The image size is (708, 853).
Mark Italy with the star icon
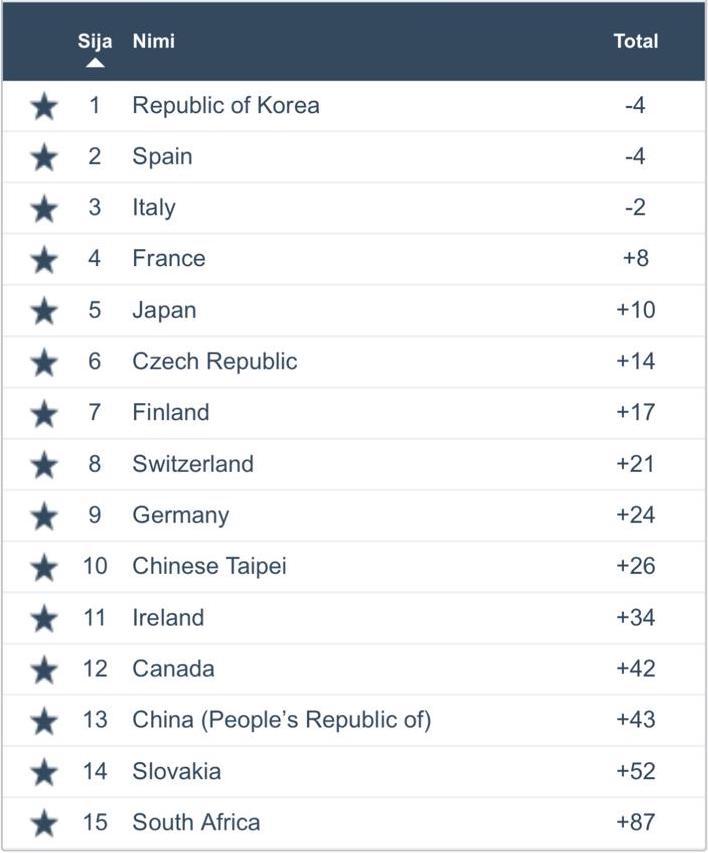click(x=43, y=208)
